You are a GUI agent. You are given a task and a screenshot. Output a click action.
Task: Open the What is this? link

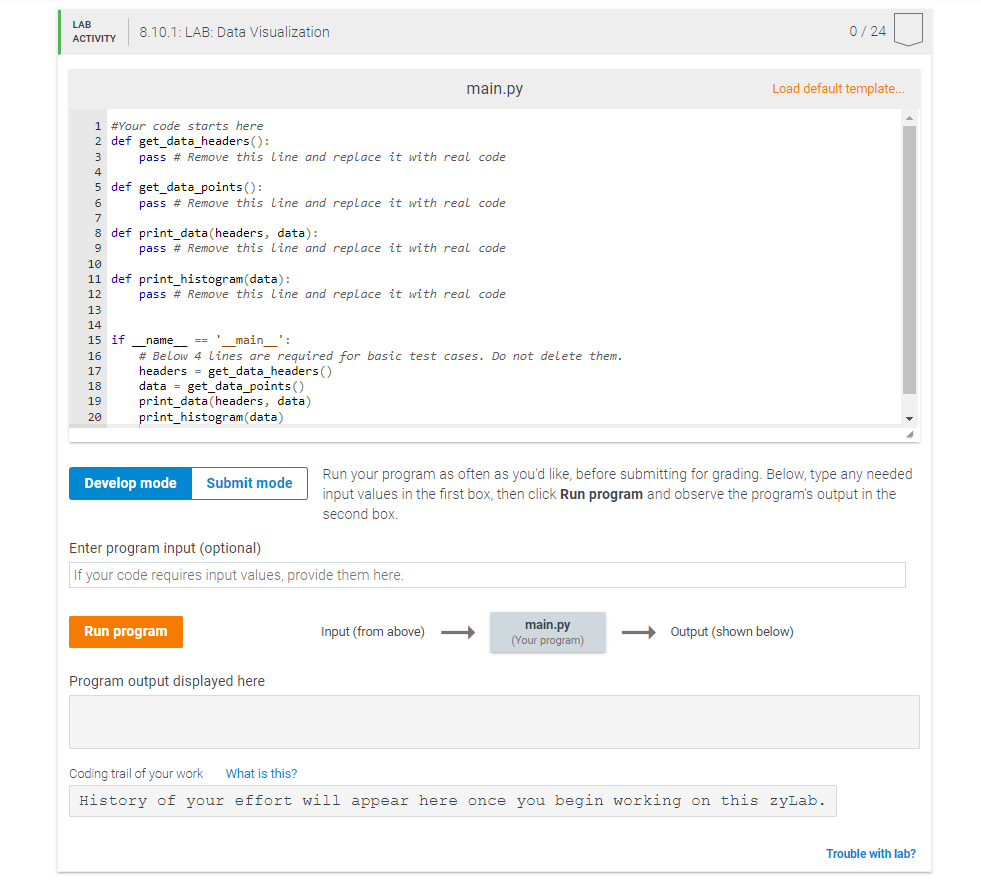pos(261,774)
